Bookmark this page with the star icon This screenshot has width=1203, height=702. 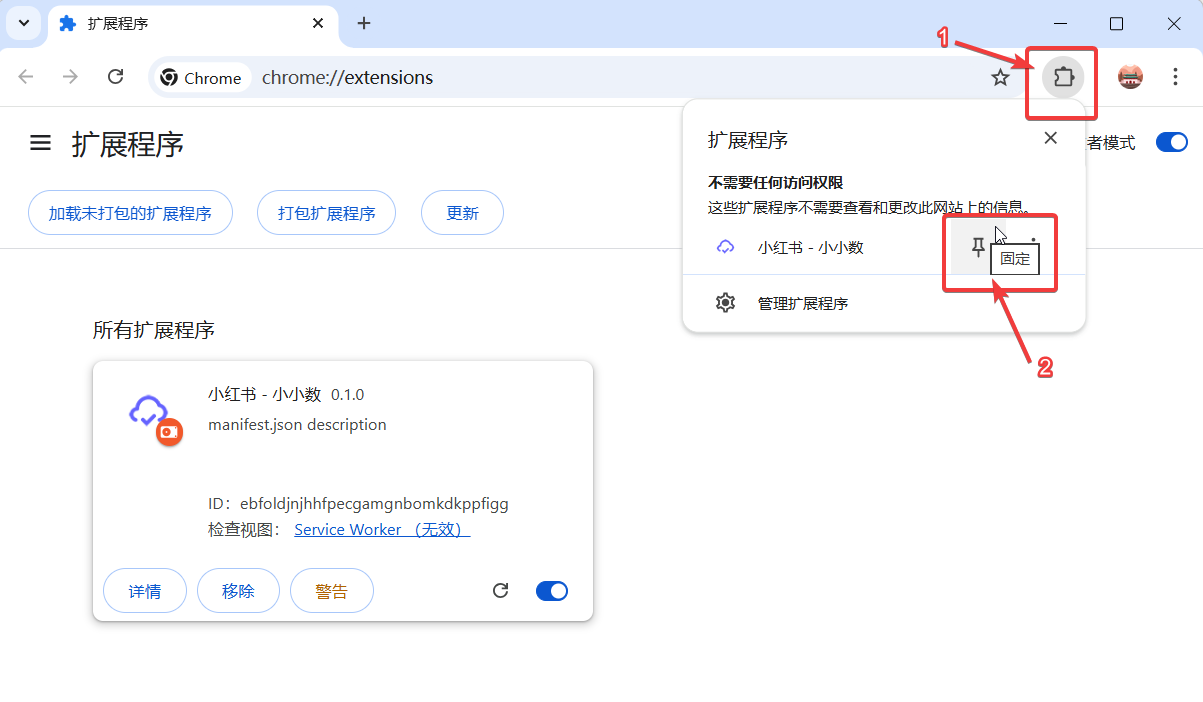pyautogui.click(x=1000, y=76)
